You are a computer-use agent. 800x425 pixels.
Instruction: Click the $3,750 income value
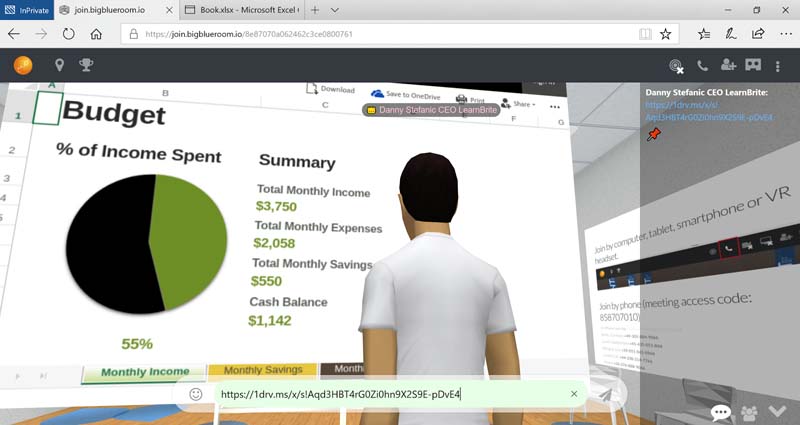[x=276, y=207]
